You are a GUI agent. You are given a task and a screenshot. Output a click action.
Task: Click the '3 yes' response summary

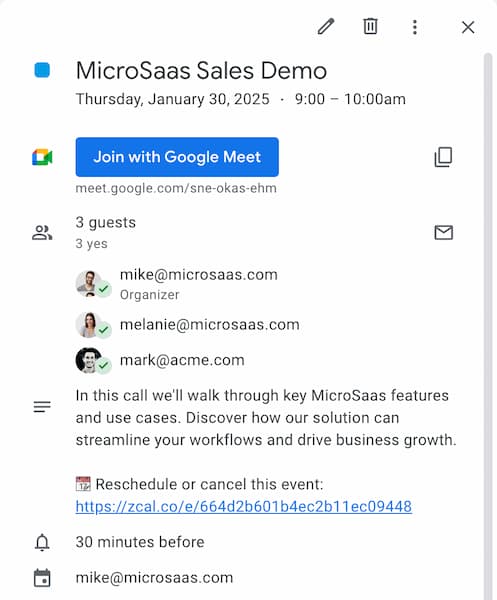91,244
